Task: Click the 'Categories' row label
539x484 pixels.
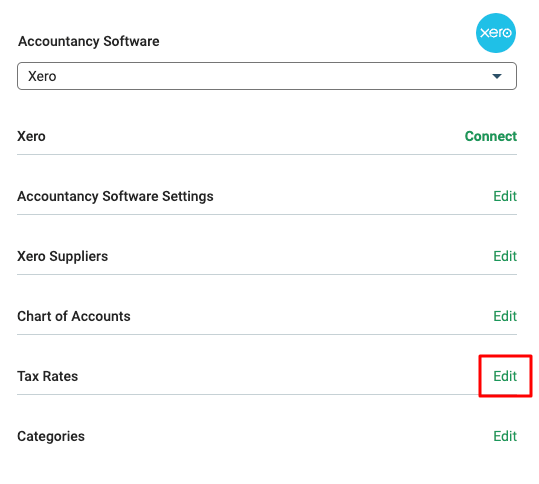Action: click(x=51, y=436)
